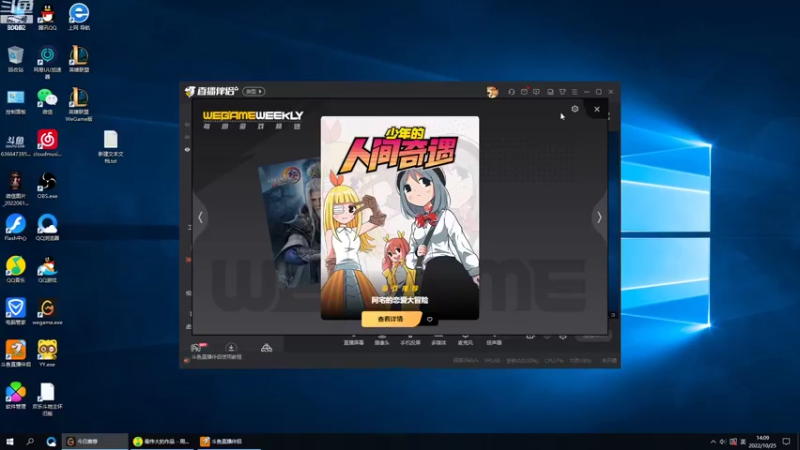This screenshot has width=800, height=450.
Task: Open cloudmusic NetEase desktop icon
Action: [47, 143]
